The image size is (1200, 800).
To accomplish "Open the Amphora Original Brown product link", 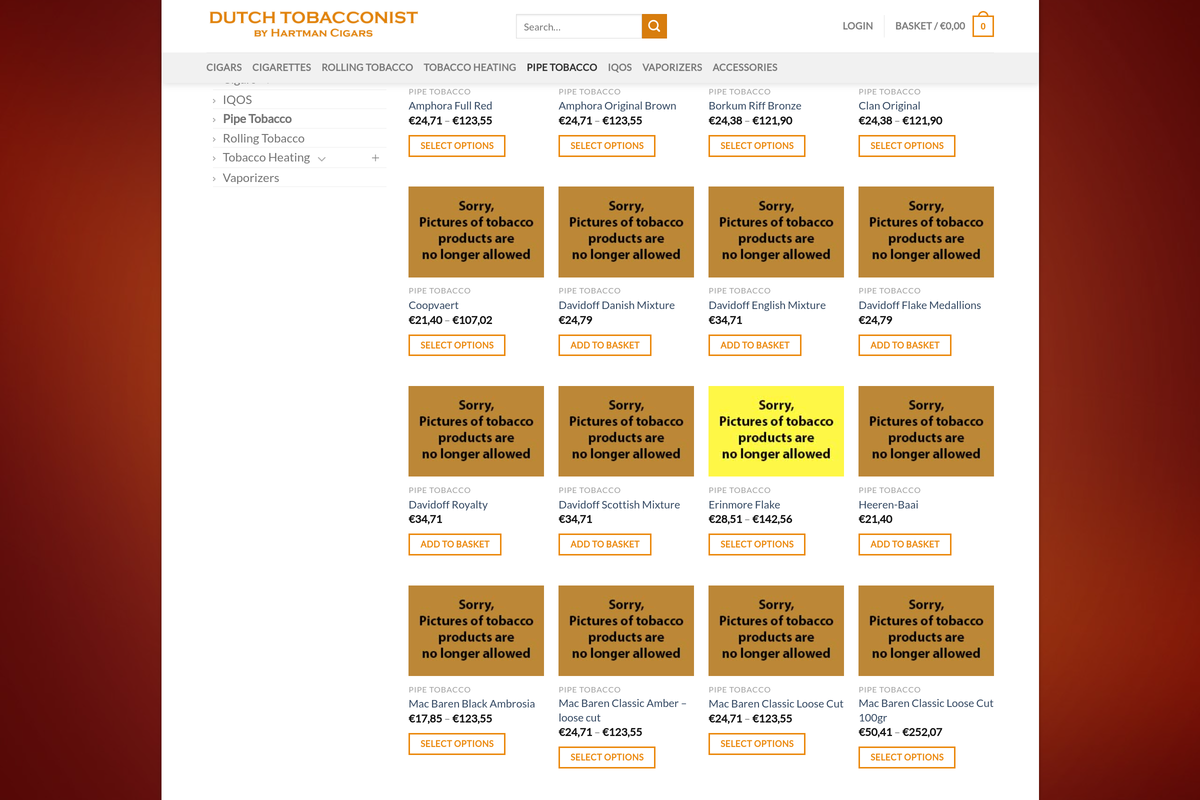I will point(617,106).
